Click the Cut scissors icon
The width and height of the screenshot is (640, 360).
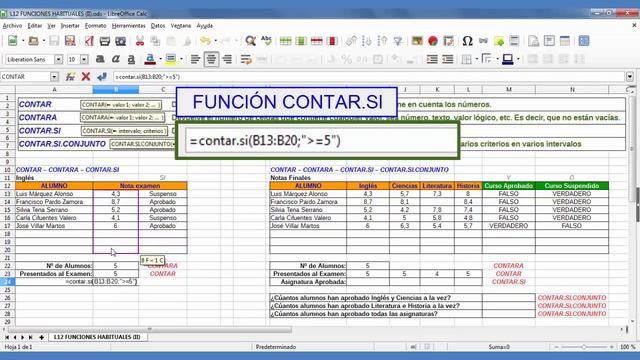coord(140,41)
